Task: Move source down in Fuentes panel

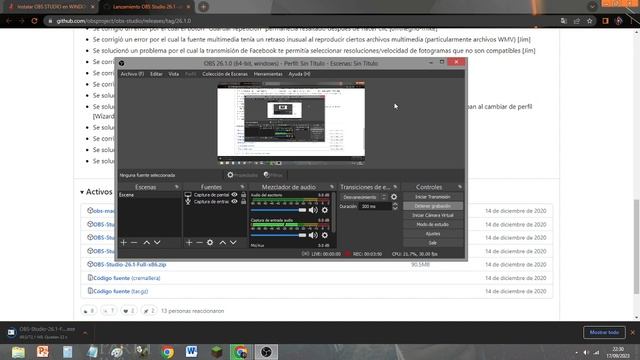Action: click(233, 242)
